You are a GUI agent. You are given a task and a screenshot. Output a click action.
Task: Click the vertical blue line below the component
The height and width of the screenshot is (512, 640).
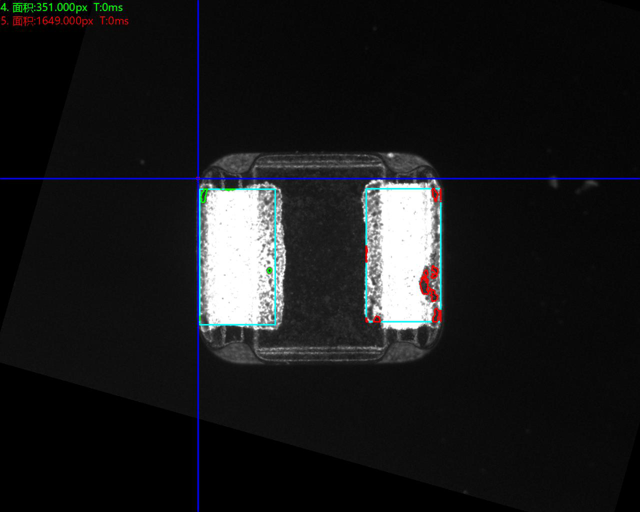[198, 430]
